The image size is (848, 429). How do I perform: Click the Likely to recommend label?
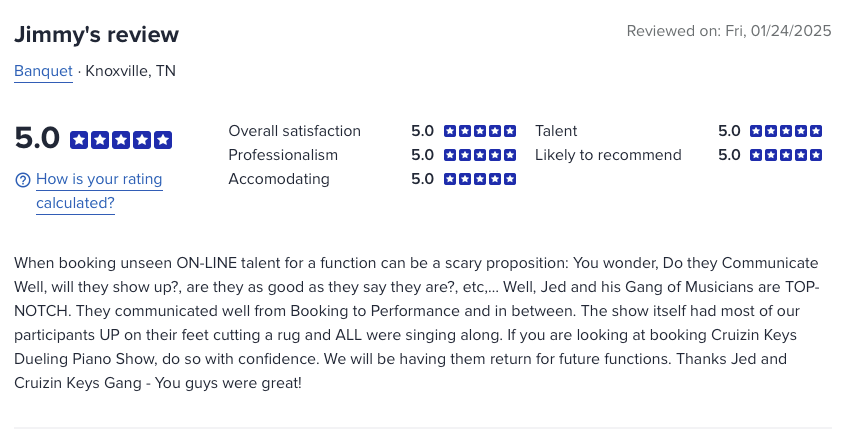click(608, 155)
